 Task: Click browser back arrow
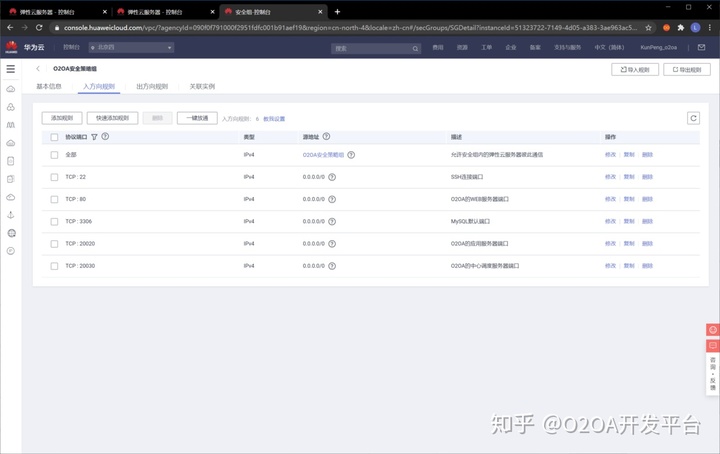click(10, 28)
